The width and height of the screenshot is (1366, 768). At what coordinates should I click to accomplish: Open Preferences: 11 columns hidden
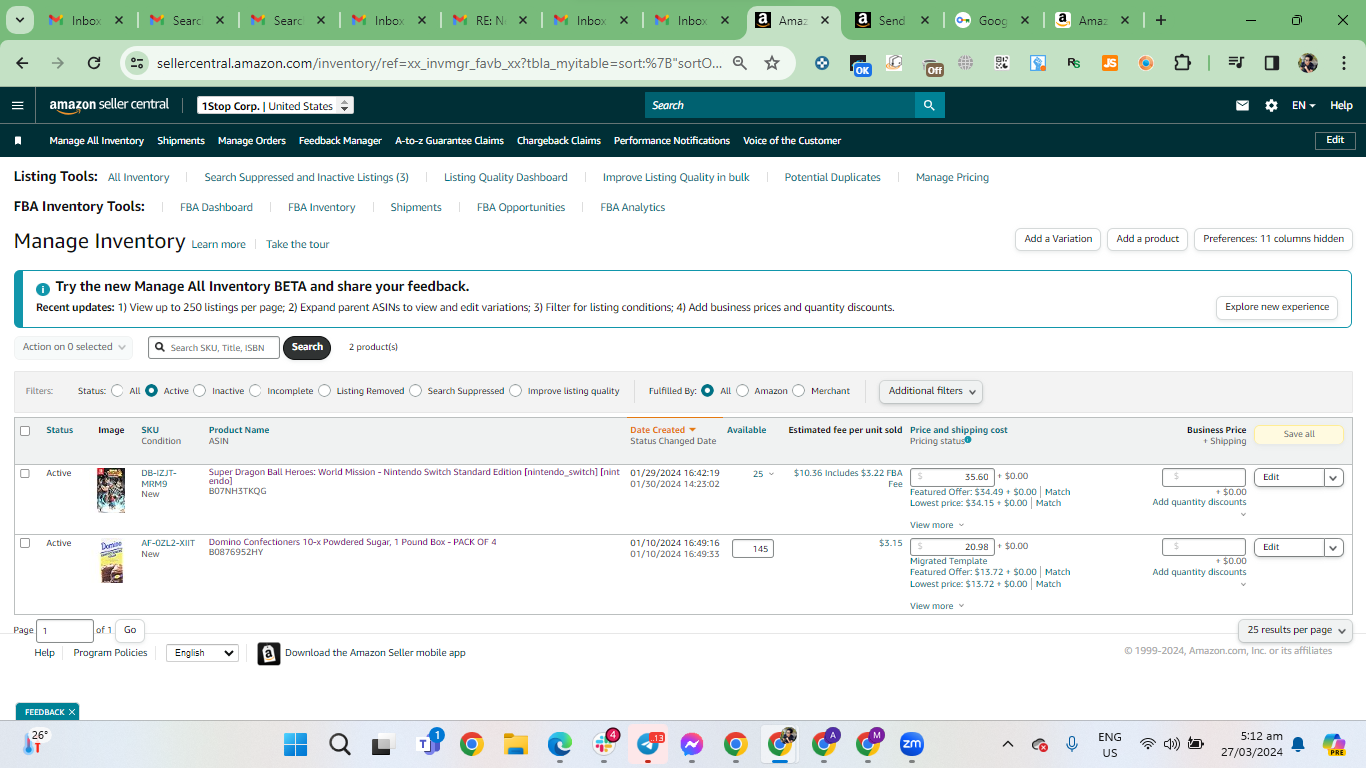pyautogui.click(x=1273, y=239)
